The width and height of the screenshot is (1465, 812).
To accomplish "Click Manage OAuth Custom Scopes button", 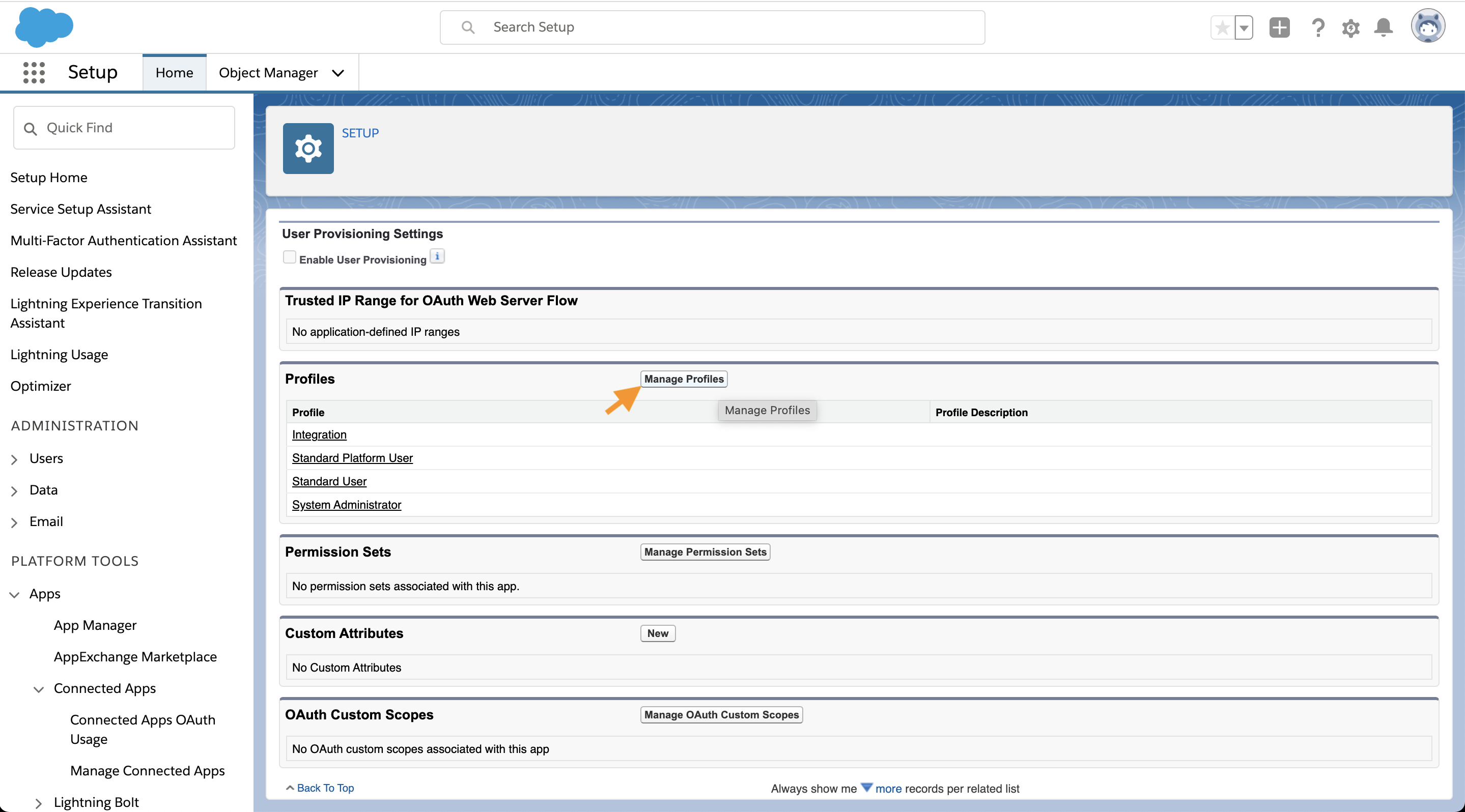I will tap(721, 715).
